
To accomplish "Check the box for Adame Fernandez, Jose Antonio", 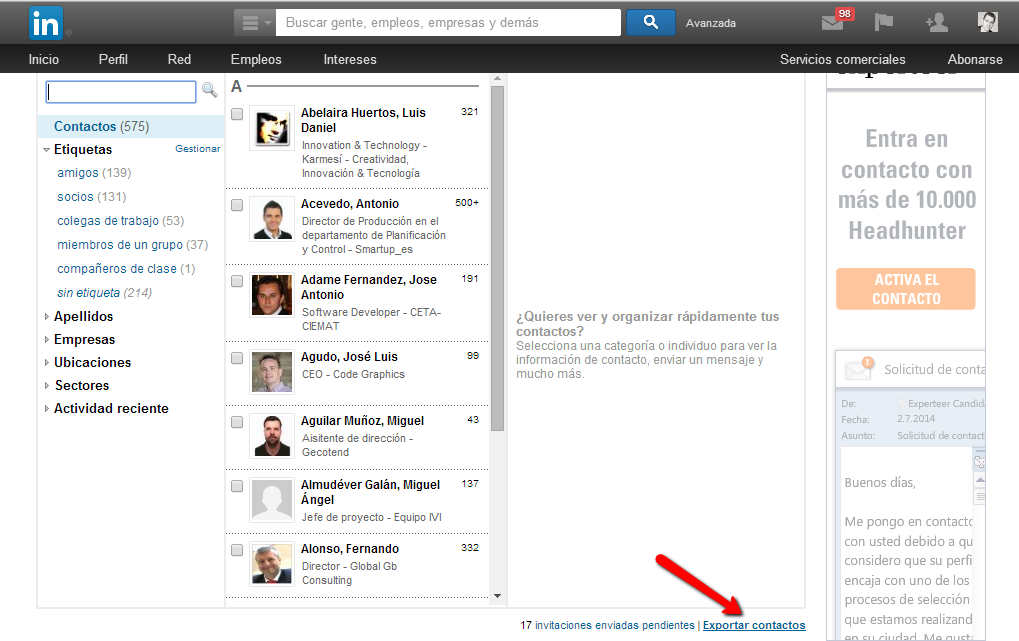I will coord(237,281).
